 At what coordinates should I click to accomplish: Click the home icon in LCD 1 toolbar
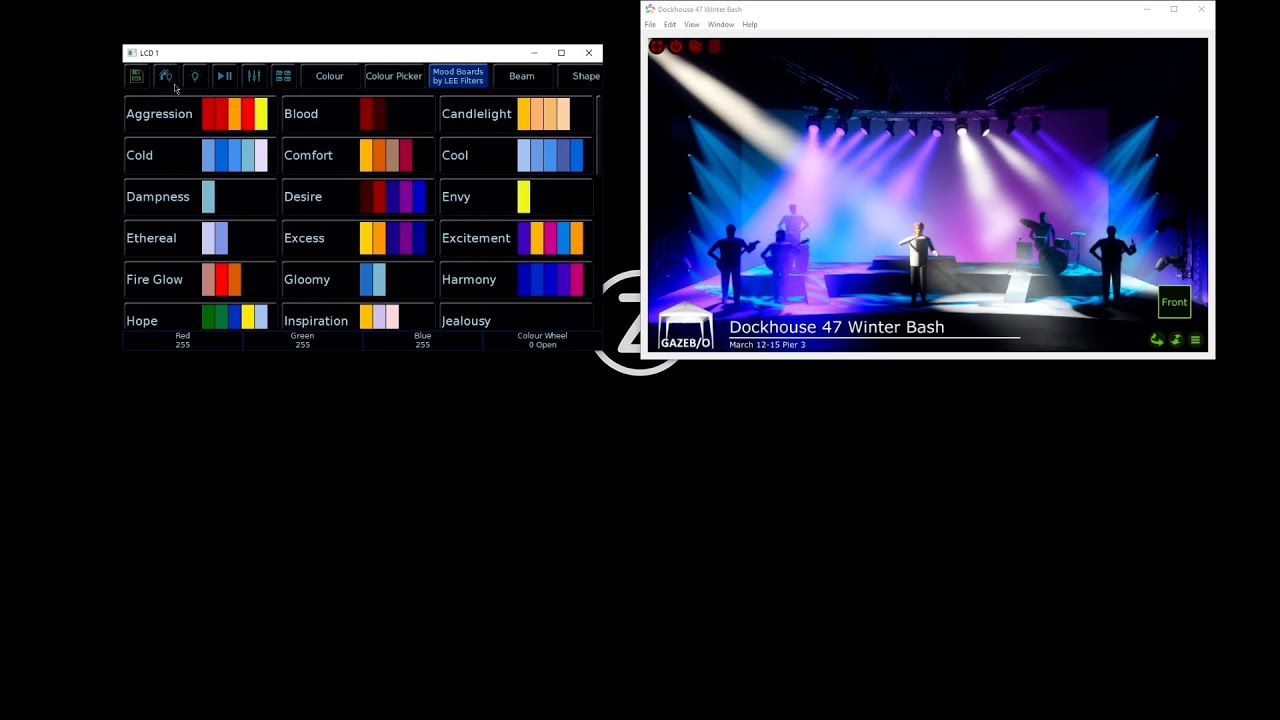point(166,76)
